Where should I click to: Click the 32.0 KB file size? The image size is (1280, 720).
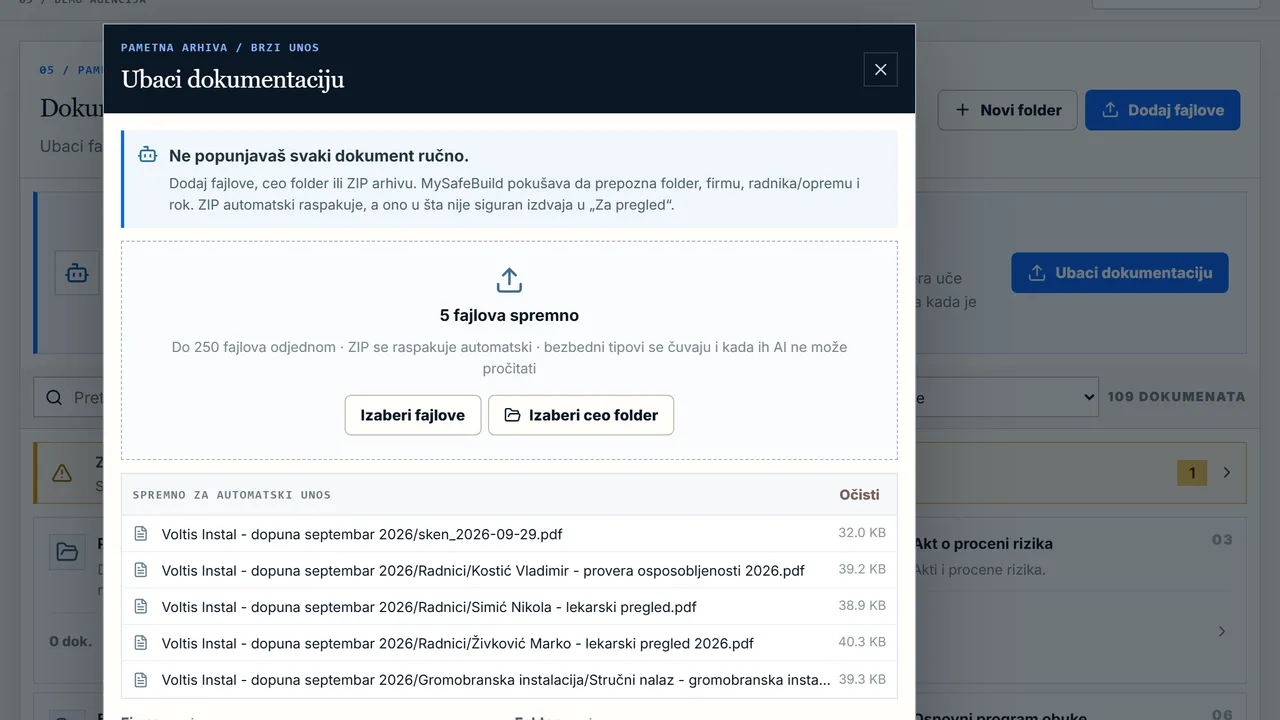862,533
